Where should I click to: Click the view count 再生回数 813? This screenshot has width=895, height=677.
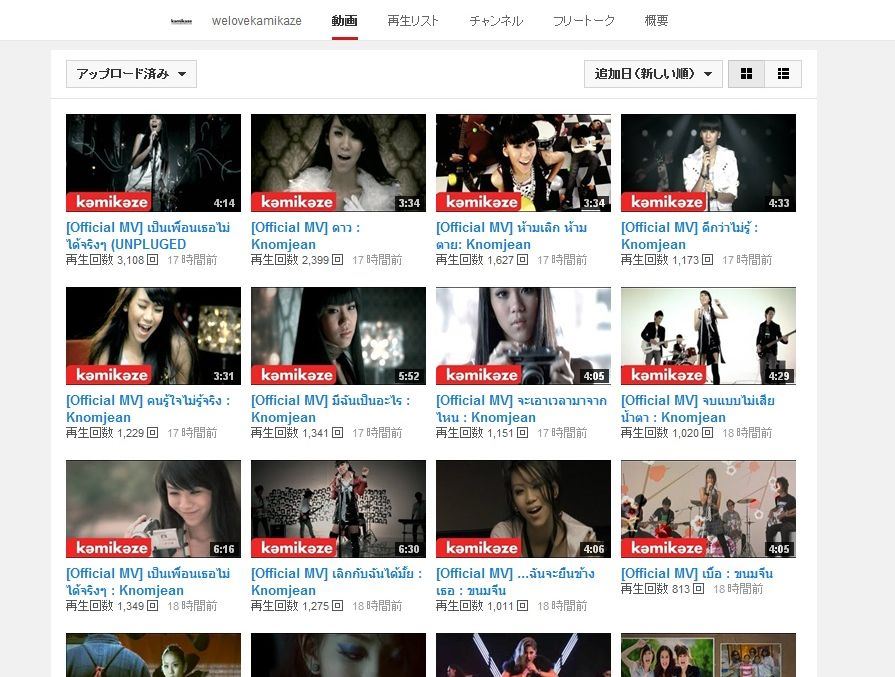(x=662, y=589)
